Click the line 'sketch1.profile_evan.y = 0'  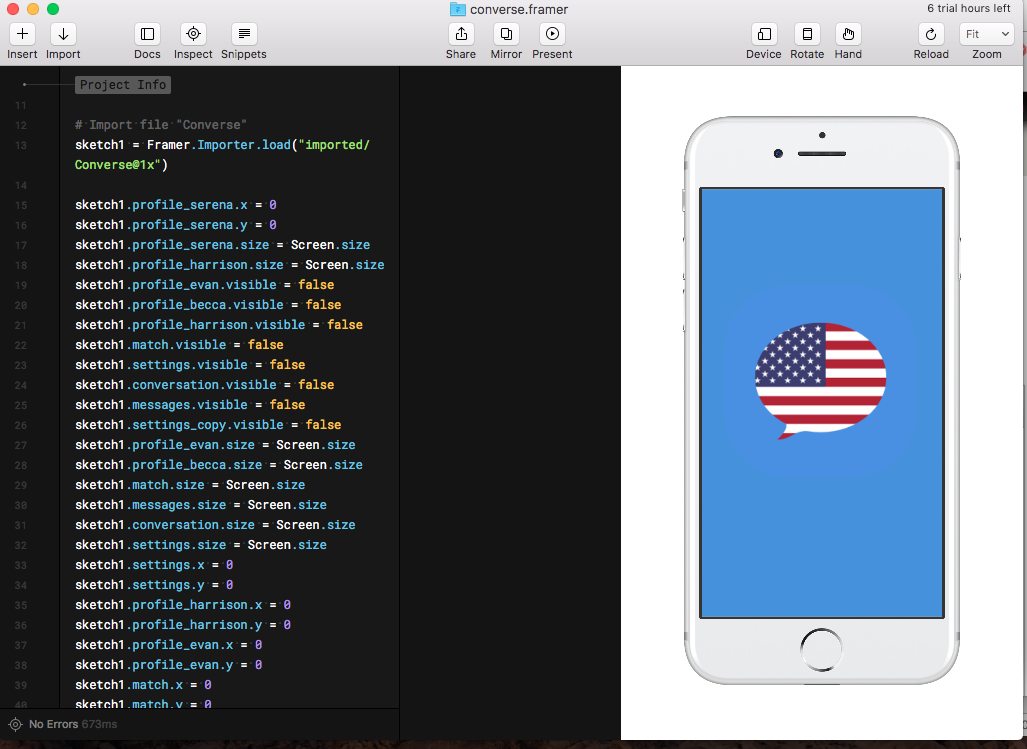(168, 665)
